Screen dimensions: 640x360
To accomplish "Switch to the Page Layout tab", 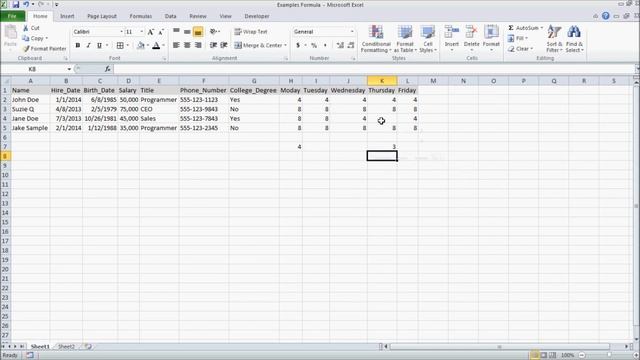I will pyautogui.click(x=102, y=16).
